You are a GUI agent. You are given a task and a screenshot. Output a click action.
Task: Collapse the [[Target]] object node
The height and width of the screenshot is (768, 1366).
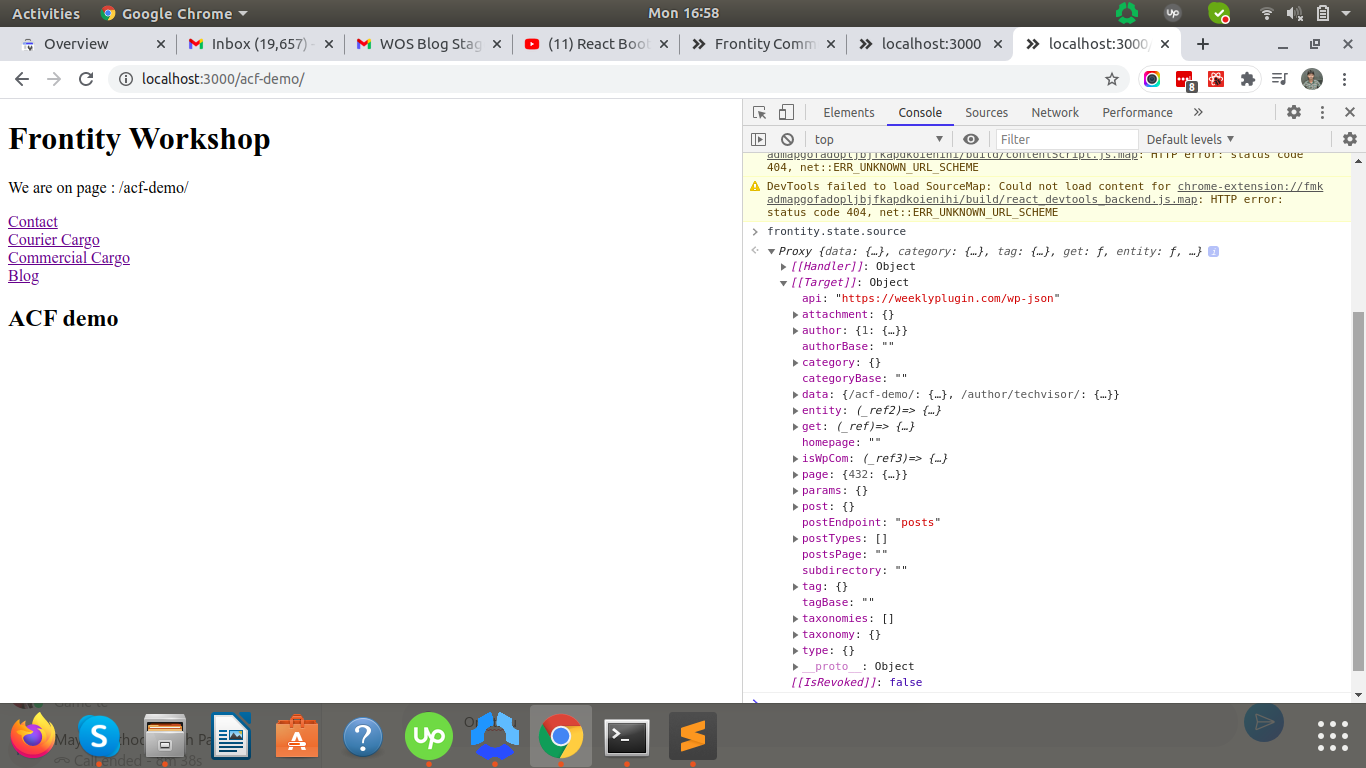[x=784, y=283]
